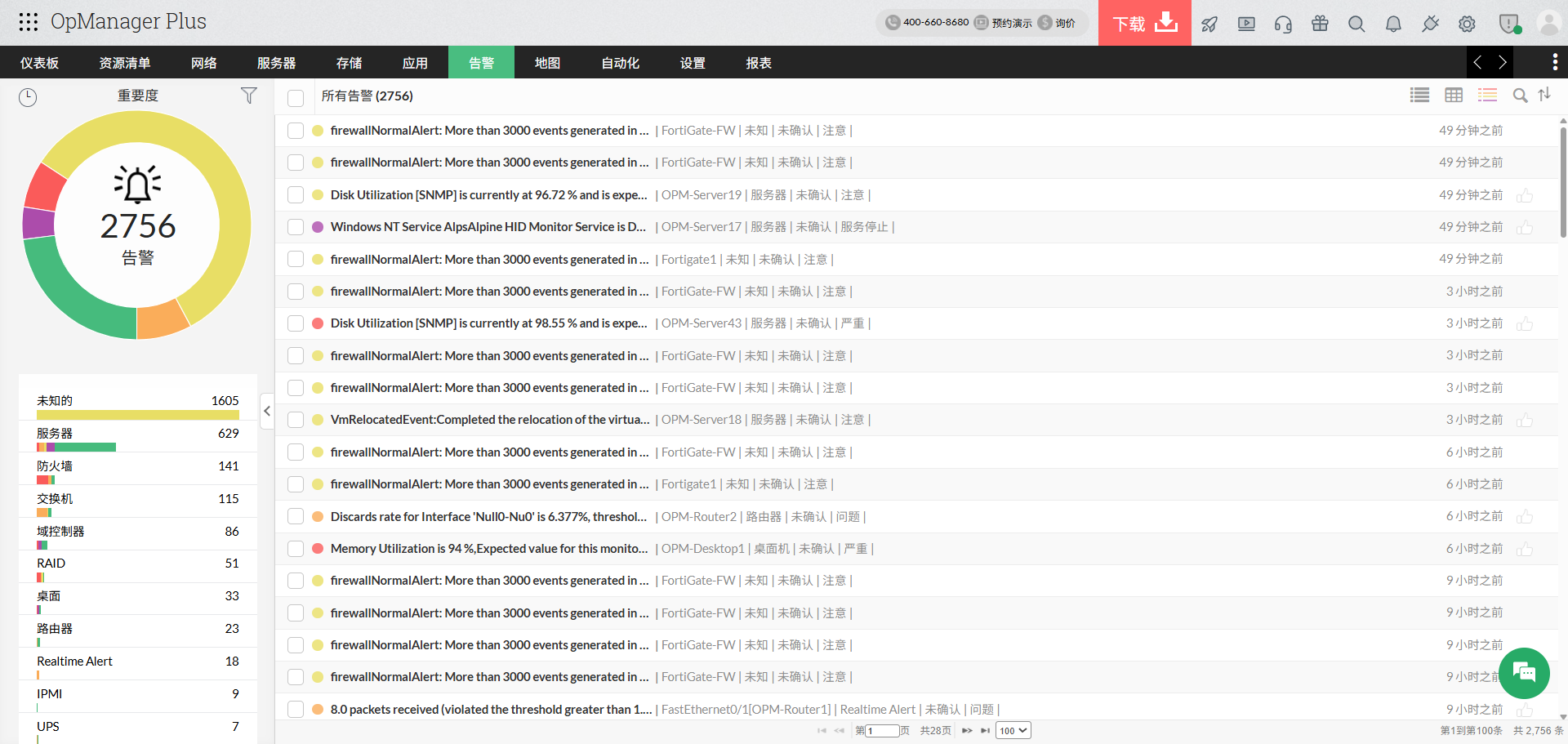Open the notifications bell icon
This screenshot has height=744, width=1568.
click(1393, 24)
